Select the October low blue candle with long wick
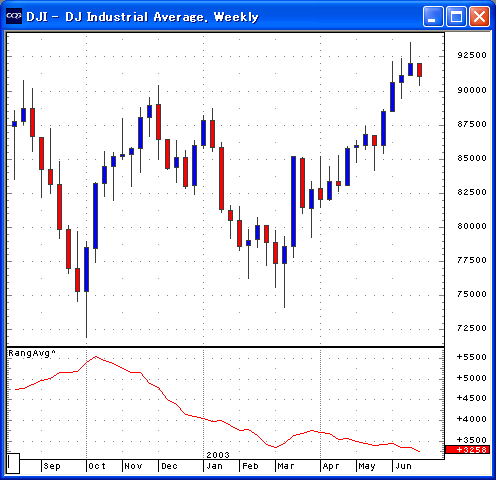The image size is (496, 480). (86, 269)
